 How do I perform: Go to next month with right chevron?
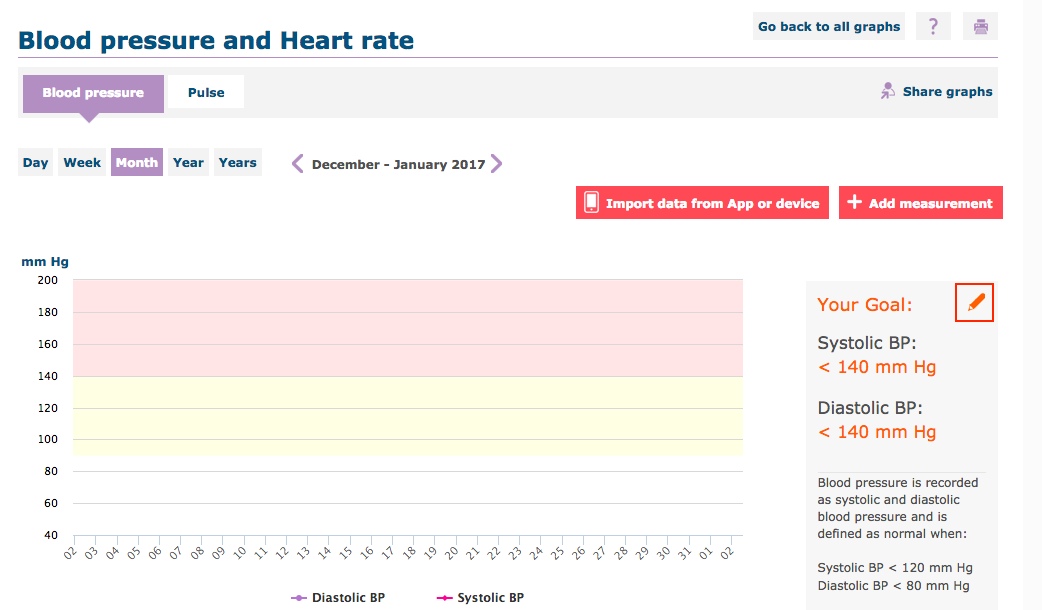496,163
